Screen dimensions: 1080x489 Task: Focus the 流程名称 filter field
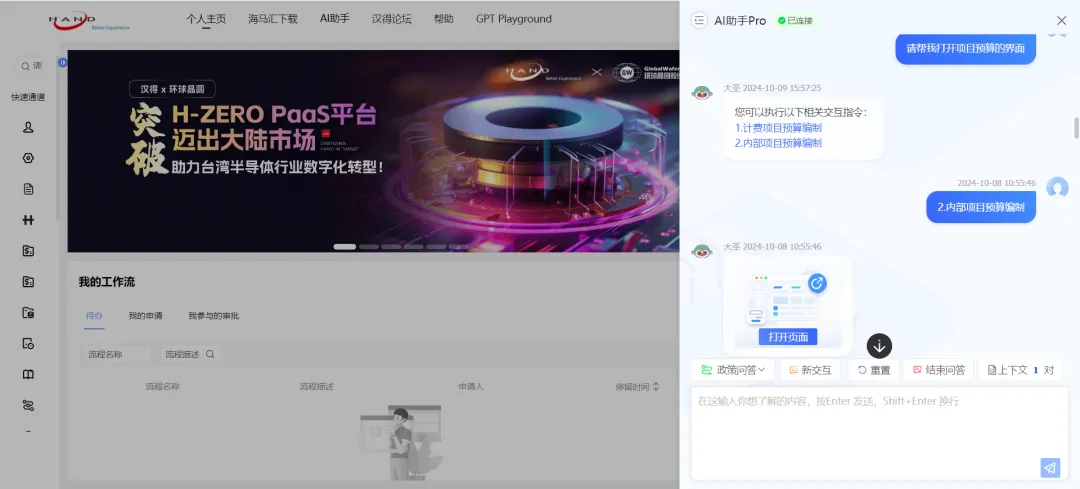coord(115,354)
